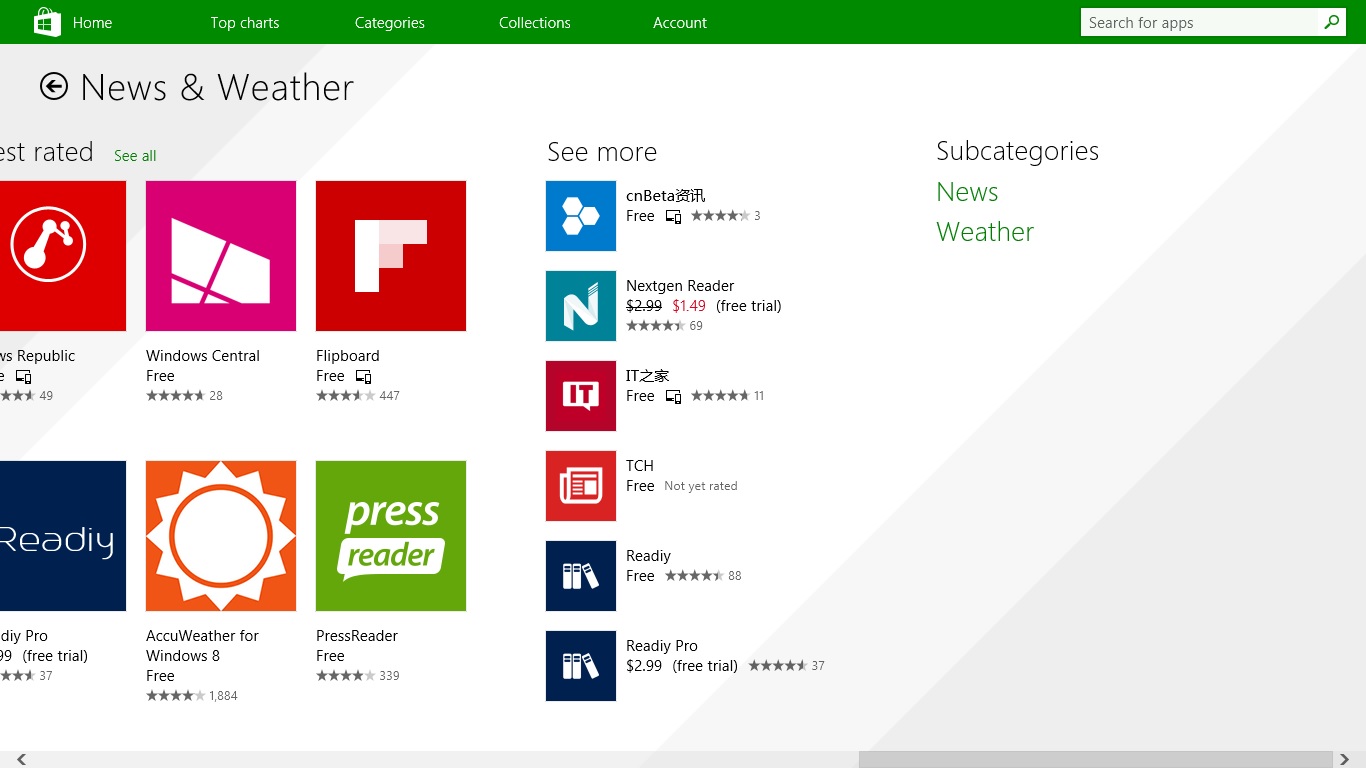
Task: Click the $1.49 sale price
Action: point(689,306)
